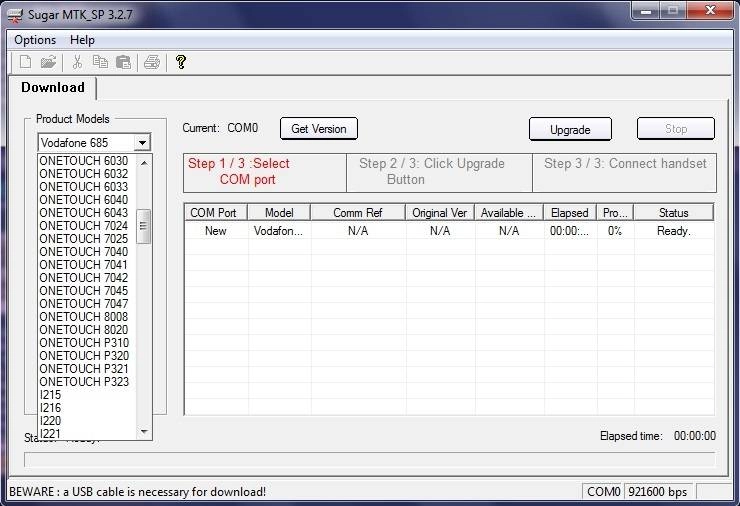The width and height of the screenshot is (740, 506).
Task: Select ONETOUCH P321 from the list
Action: pos(87,369)
